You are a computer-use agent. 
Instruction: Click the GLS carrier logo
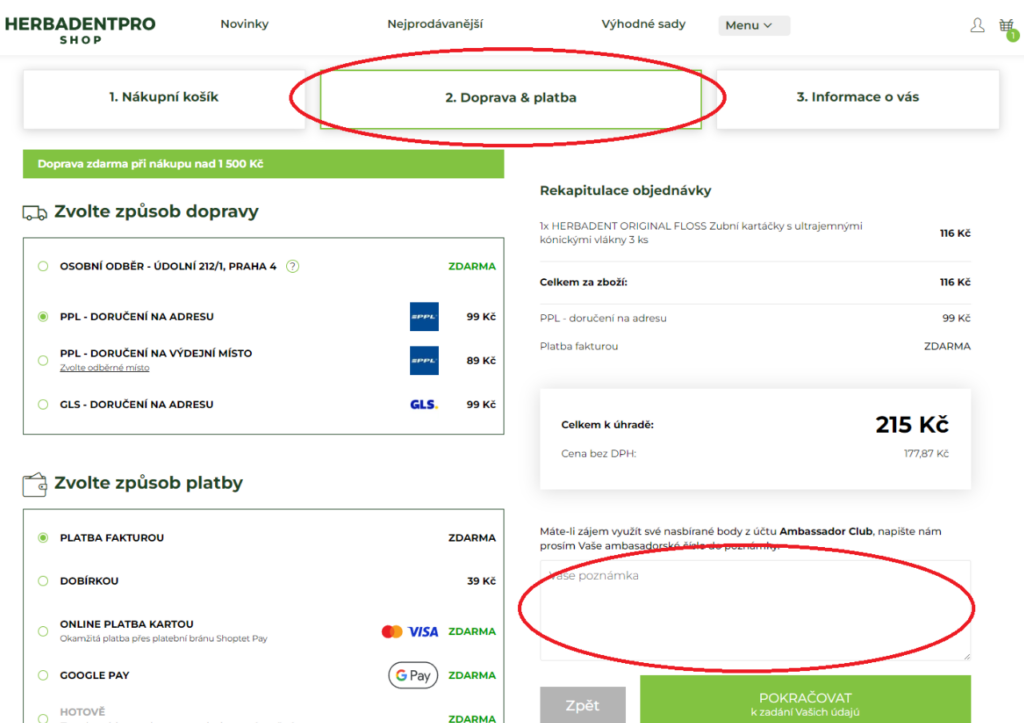click(424, 405)
